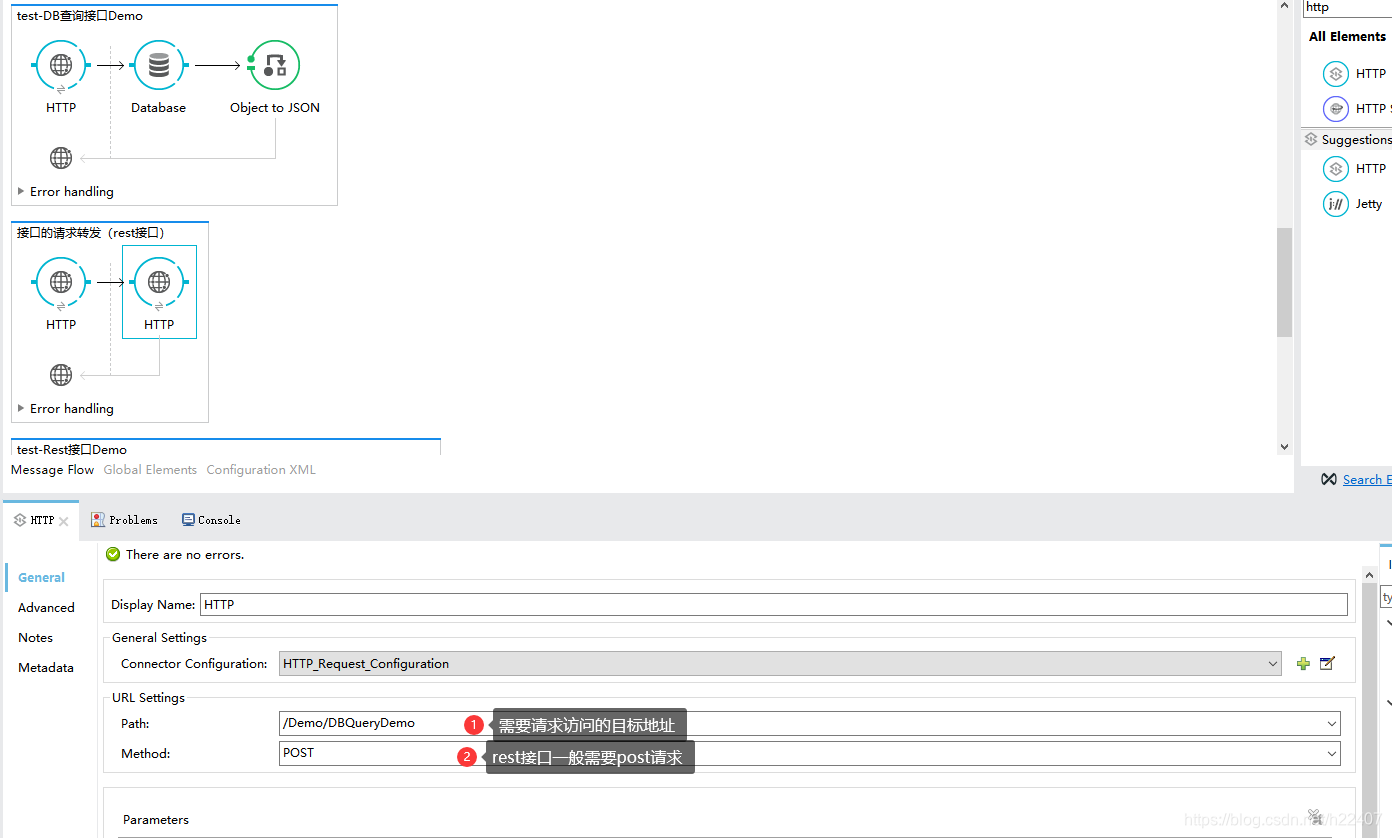Click the Suggestions section icon
The image size is (1392, 838).
click(1311, 140)
